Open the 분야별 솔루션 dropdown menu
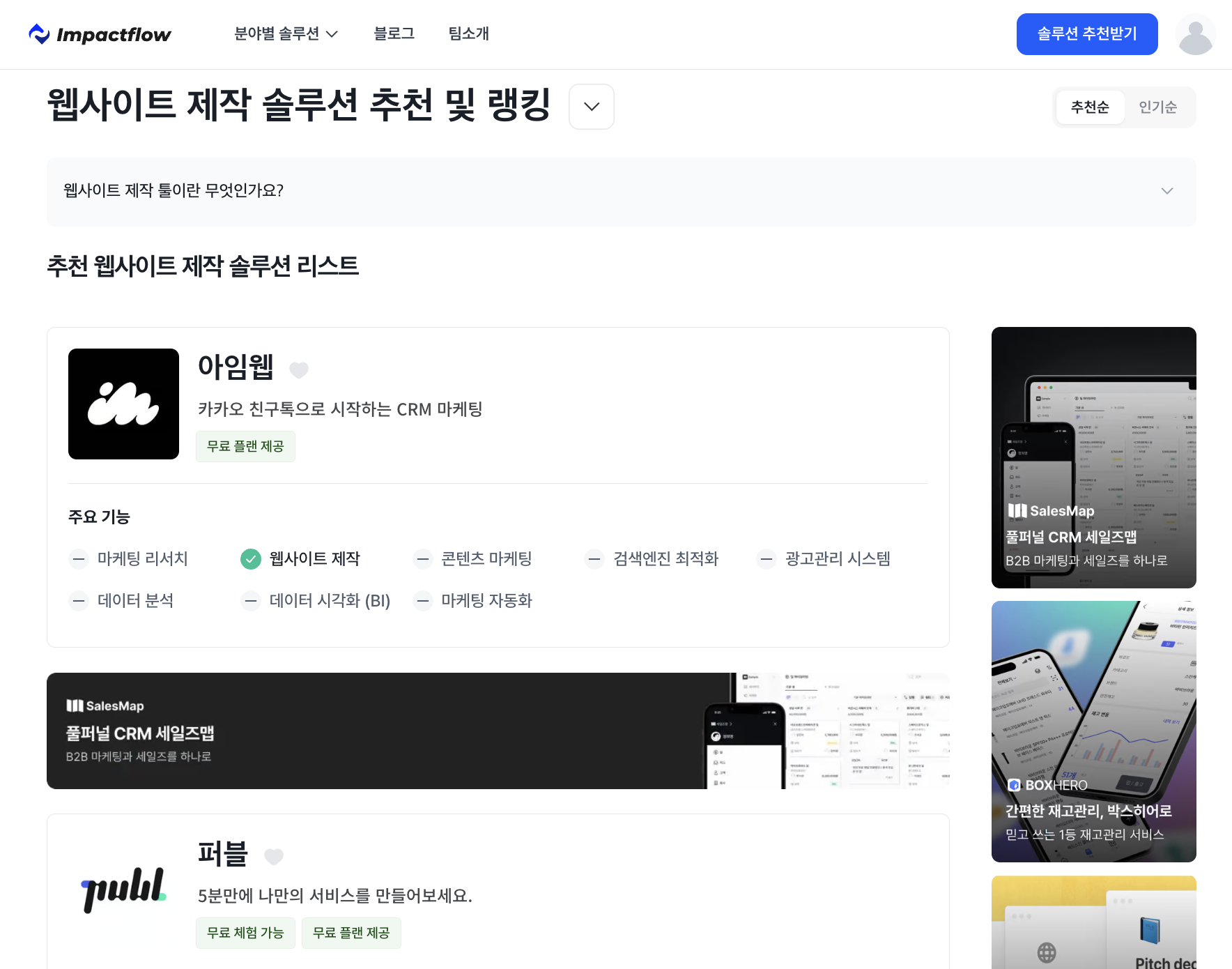Screen dimensions: 1232x969 pos(286,33)
